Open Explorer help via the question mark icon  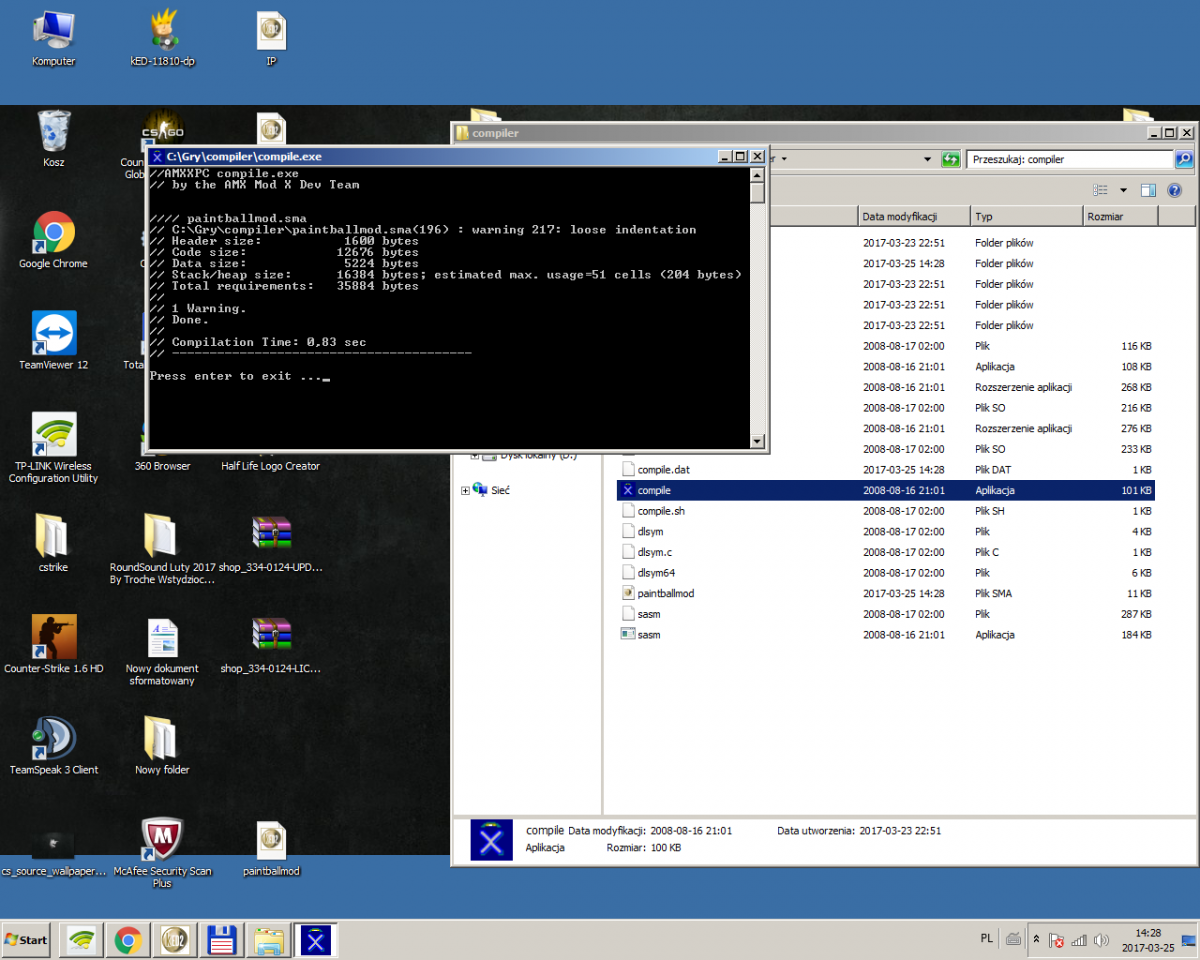[x=1175, y=190]
